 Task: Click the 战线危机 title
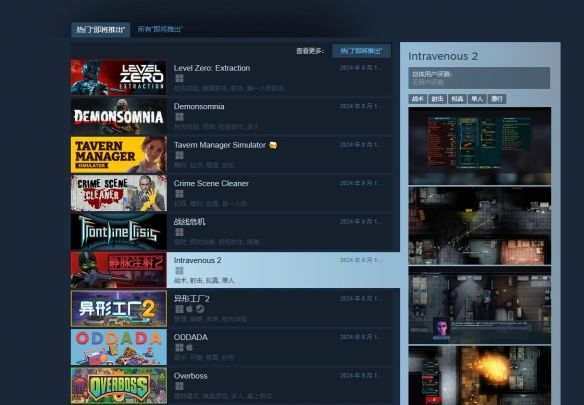tap(189, 222)
